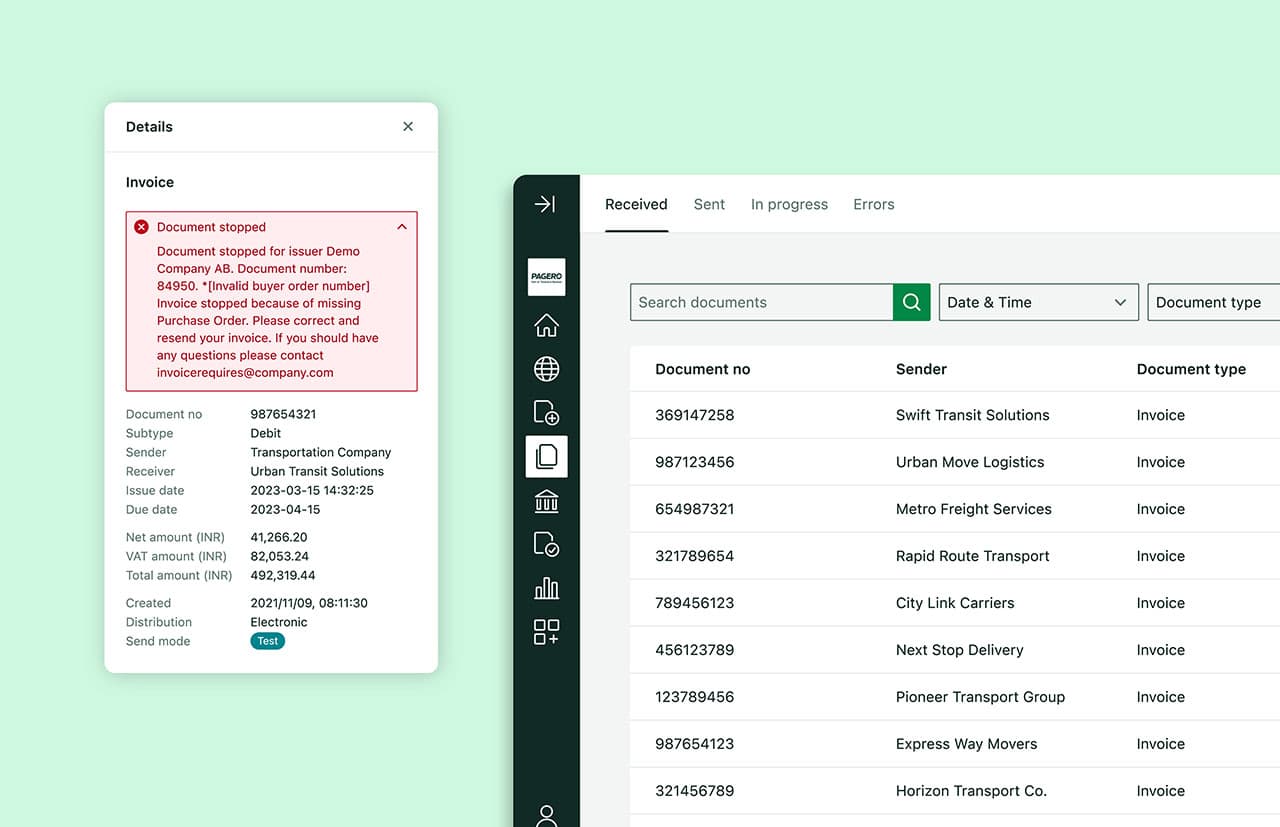Switch to the Received tab

point(636,204)
